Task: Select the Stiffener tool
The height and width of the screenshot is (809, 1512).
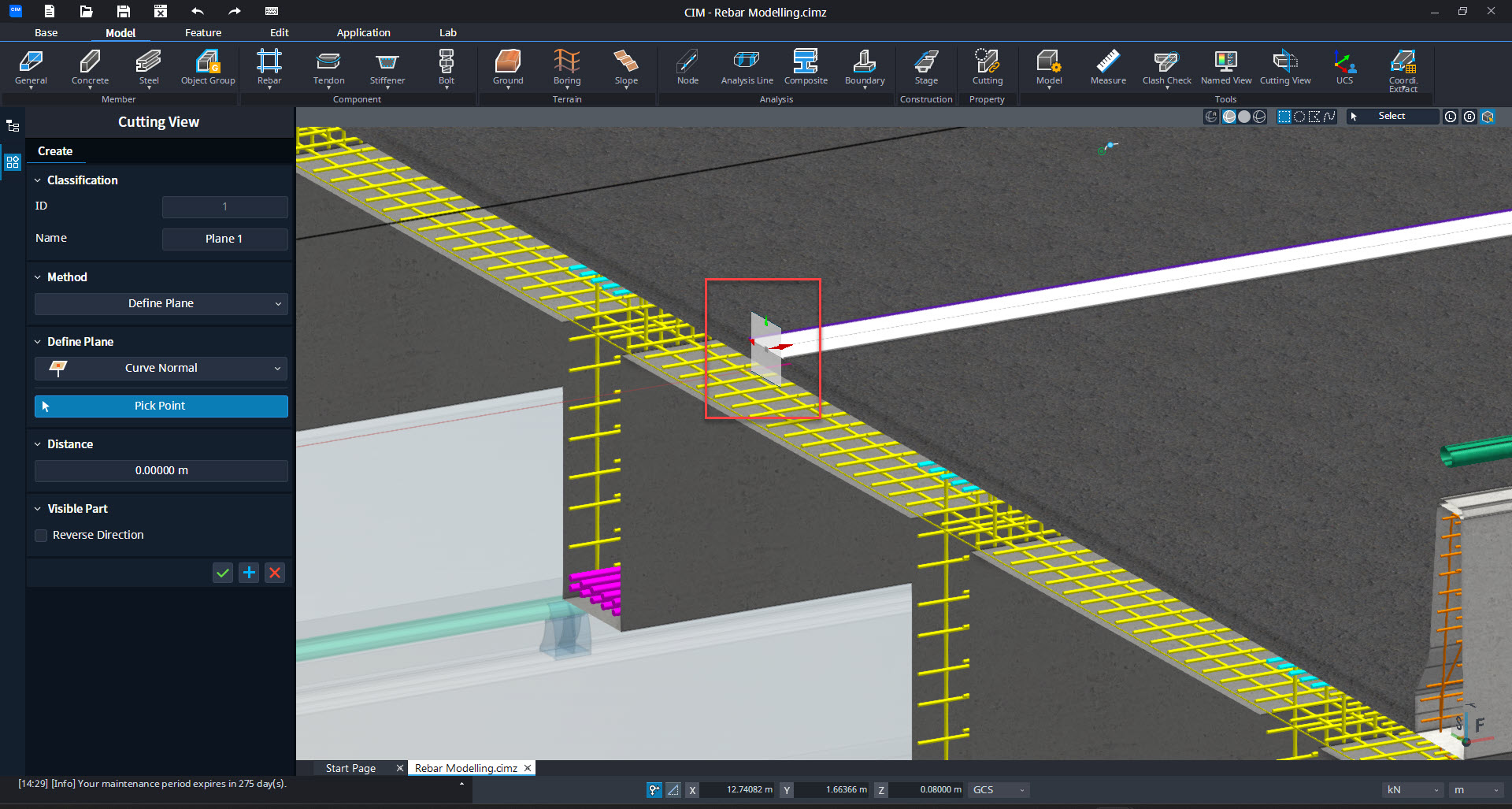Action: (387, 68)
